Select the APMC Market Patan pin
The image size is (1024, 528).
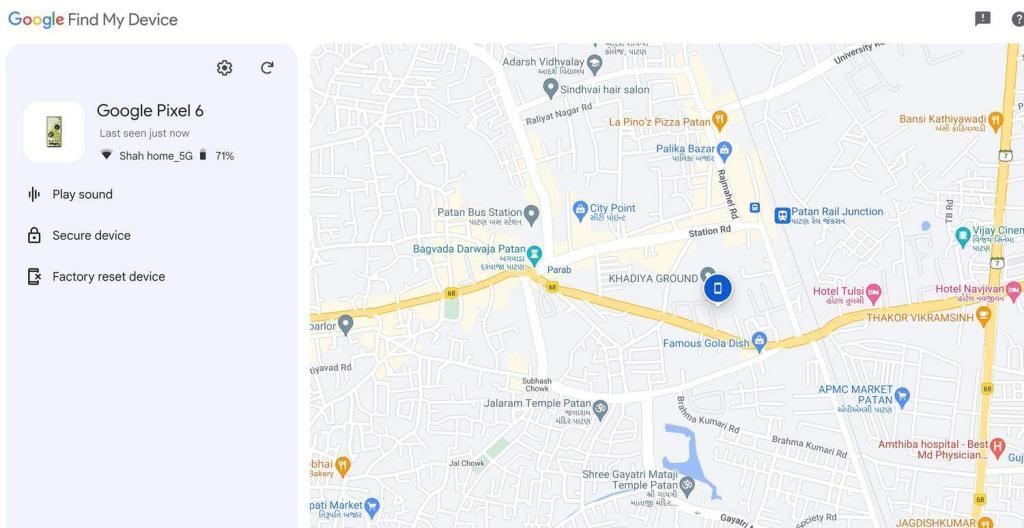pyautogui.click(x=902, y=395)
